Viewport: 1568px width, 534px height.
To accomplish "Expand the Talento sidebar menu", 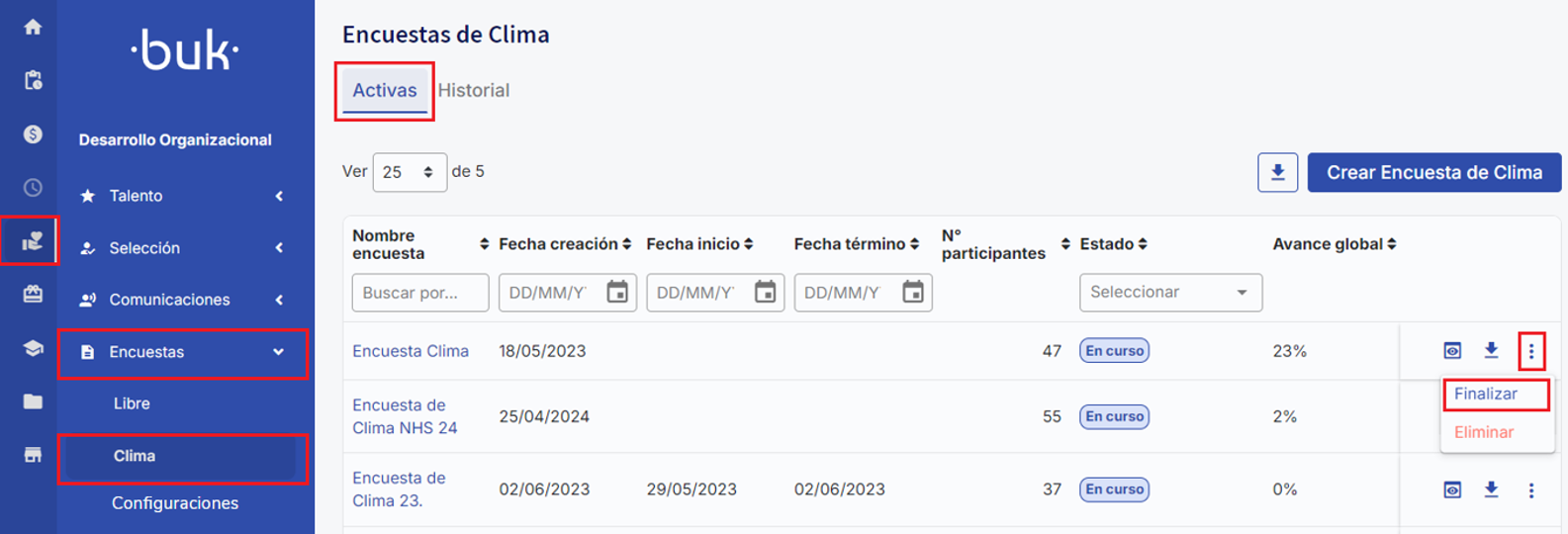I will click(182, 196).
